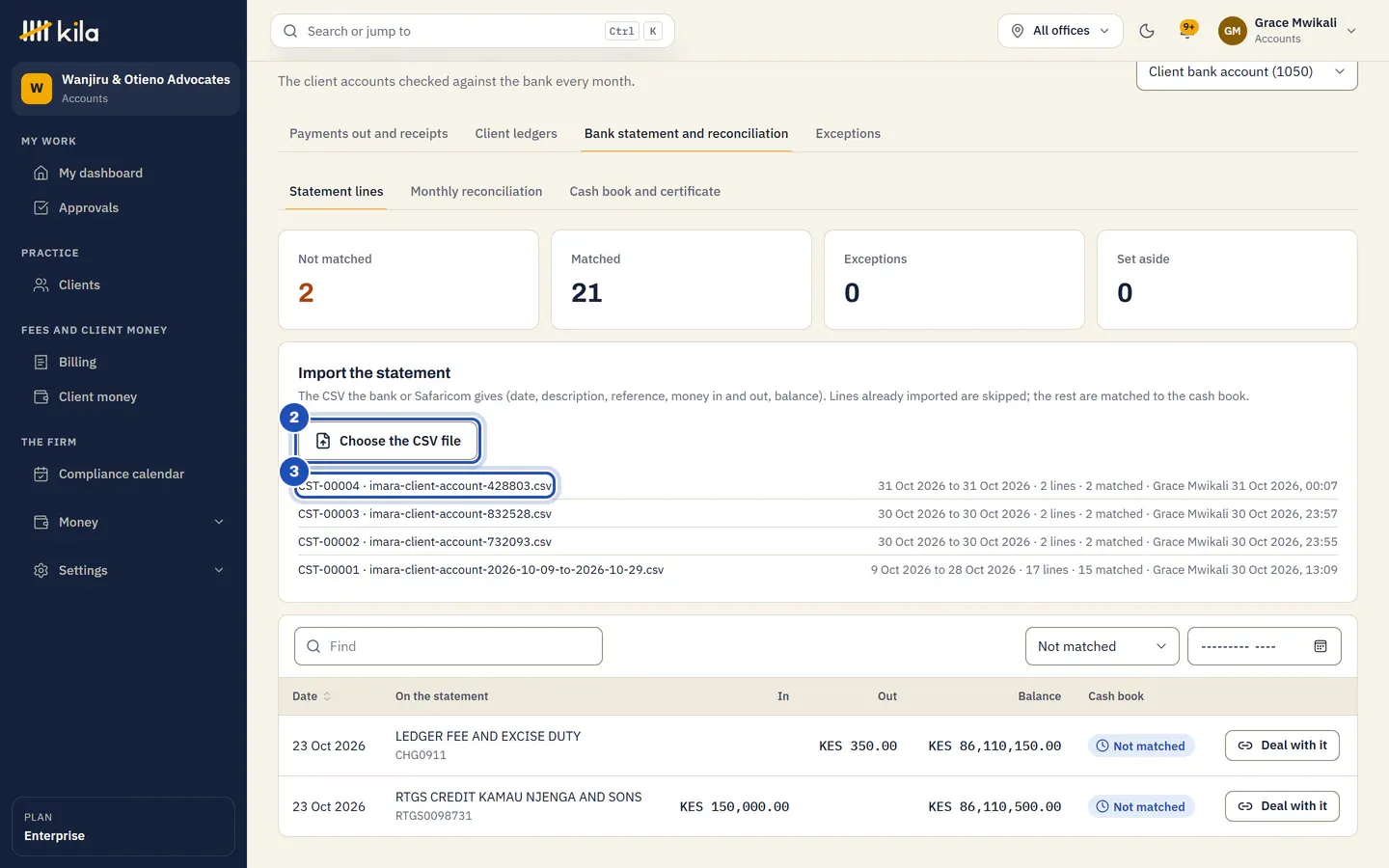Open import CST-00002 imara-client-account-732093.csv
This screenshot has width=1389, height=868.
(425, 542)
